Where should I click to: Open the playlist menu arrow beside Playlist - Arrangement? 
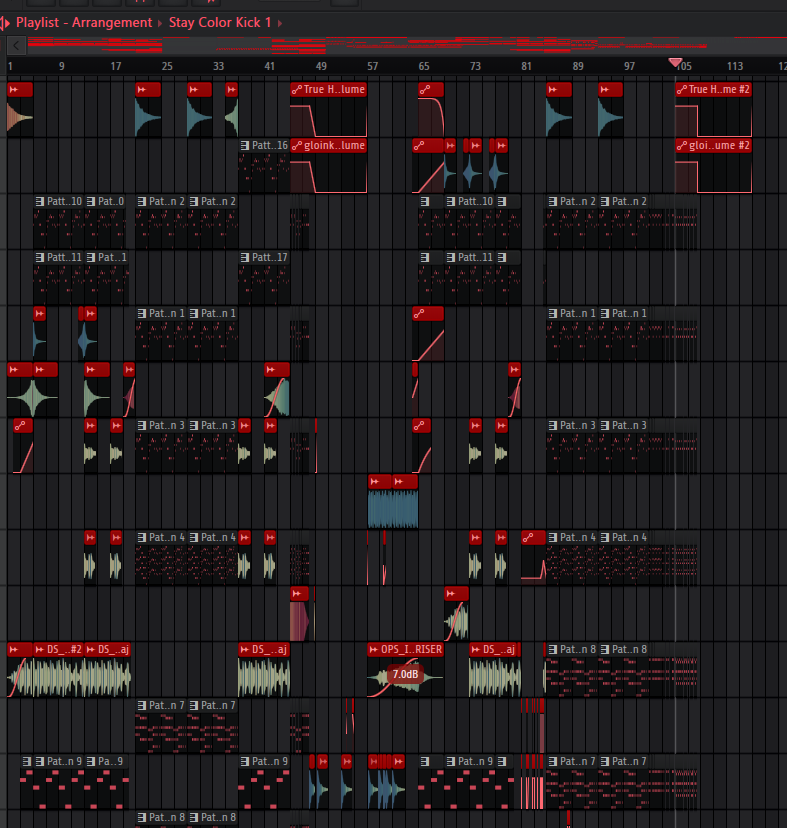tap(5, 23)
